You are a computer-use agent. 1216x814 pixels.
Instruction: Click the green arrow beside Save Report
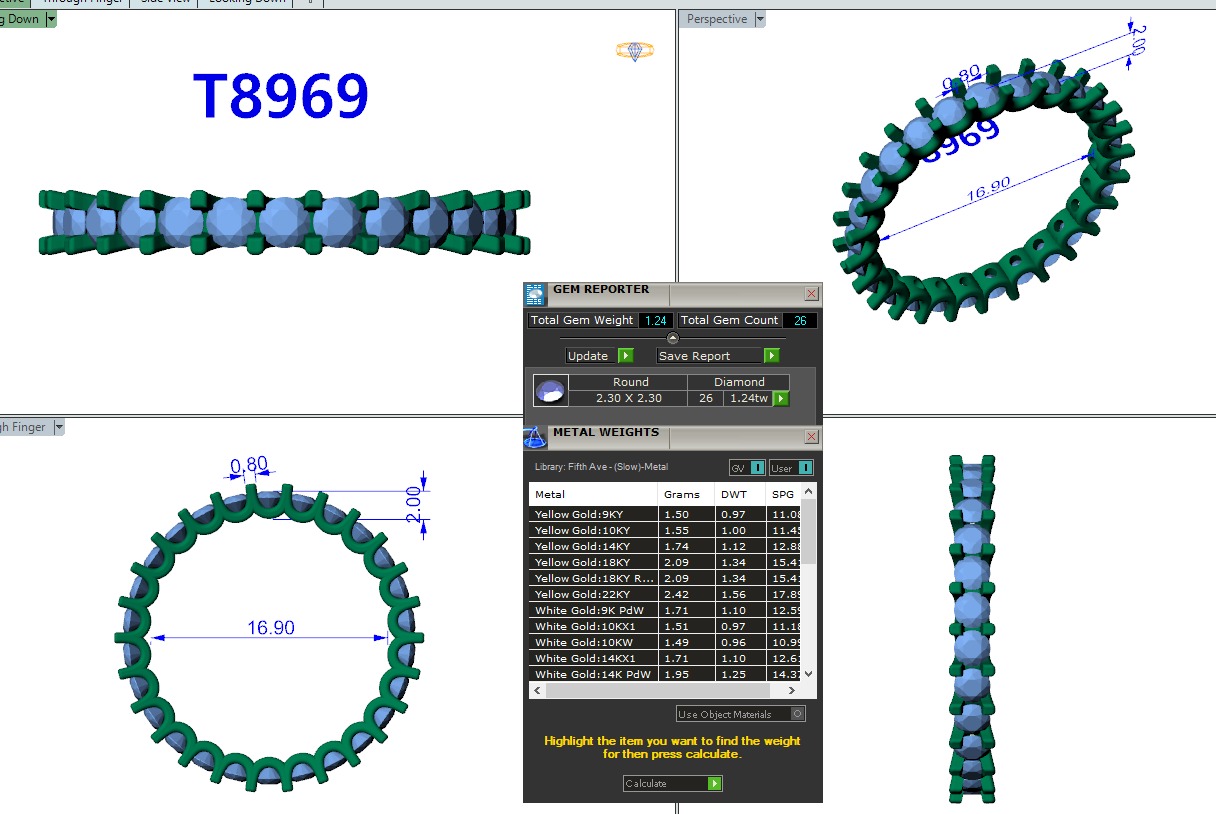771,356
